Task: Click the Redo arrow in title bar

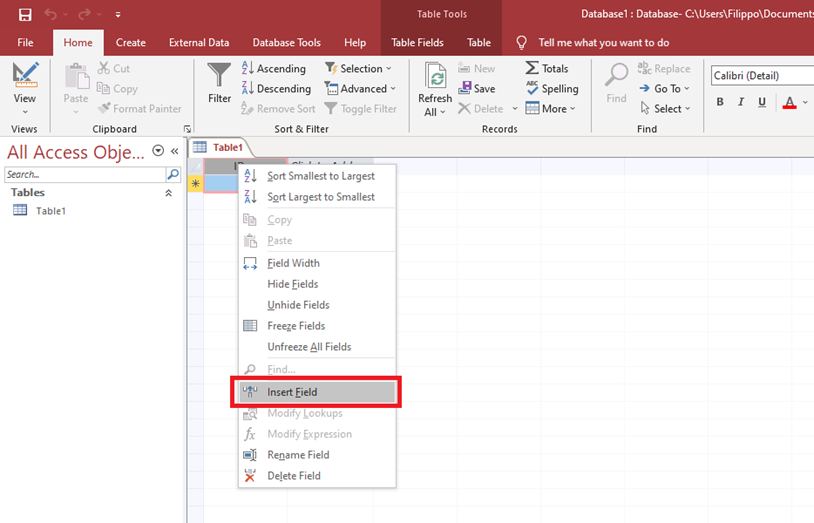Action: [x=84, y=15]
